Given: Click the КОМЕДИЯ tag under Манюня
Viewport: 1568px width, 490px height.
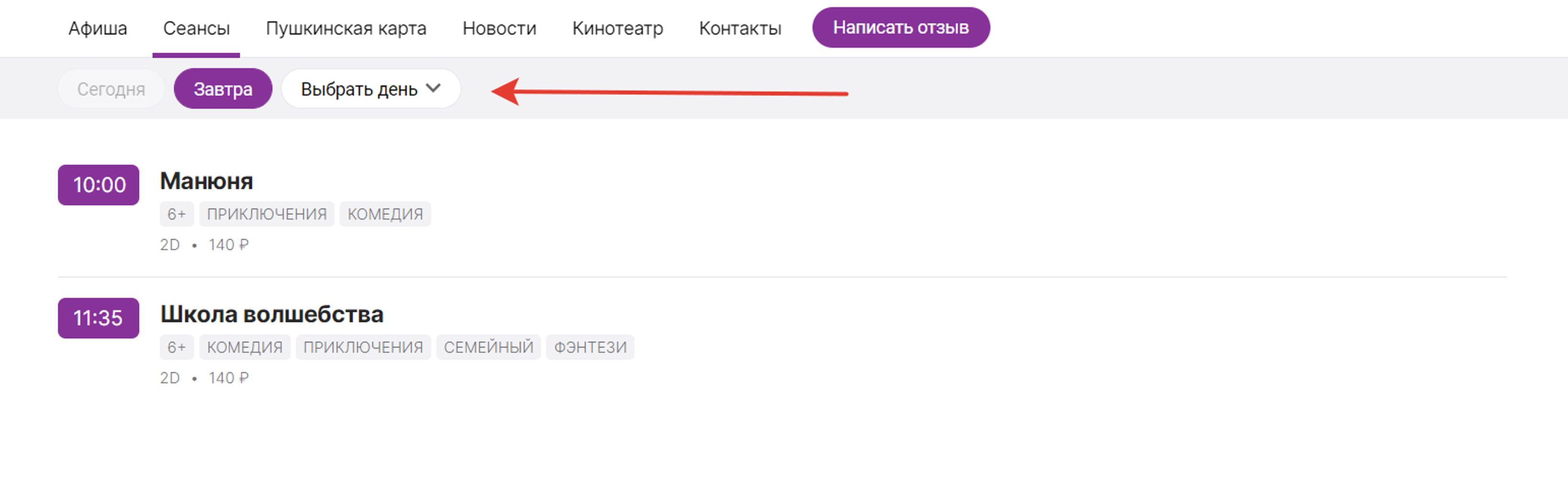Looking at the screenshot, I should [385, 214].
